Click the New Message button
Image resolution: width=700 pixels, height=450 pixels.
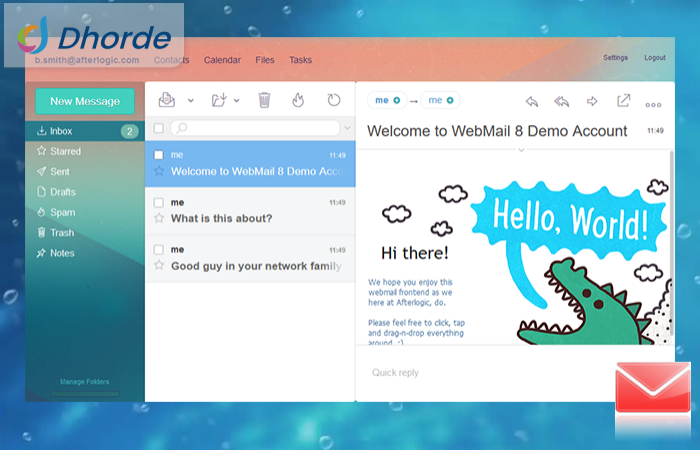85,101
